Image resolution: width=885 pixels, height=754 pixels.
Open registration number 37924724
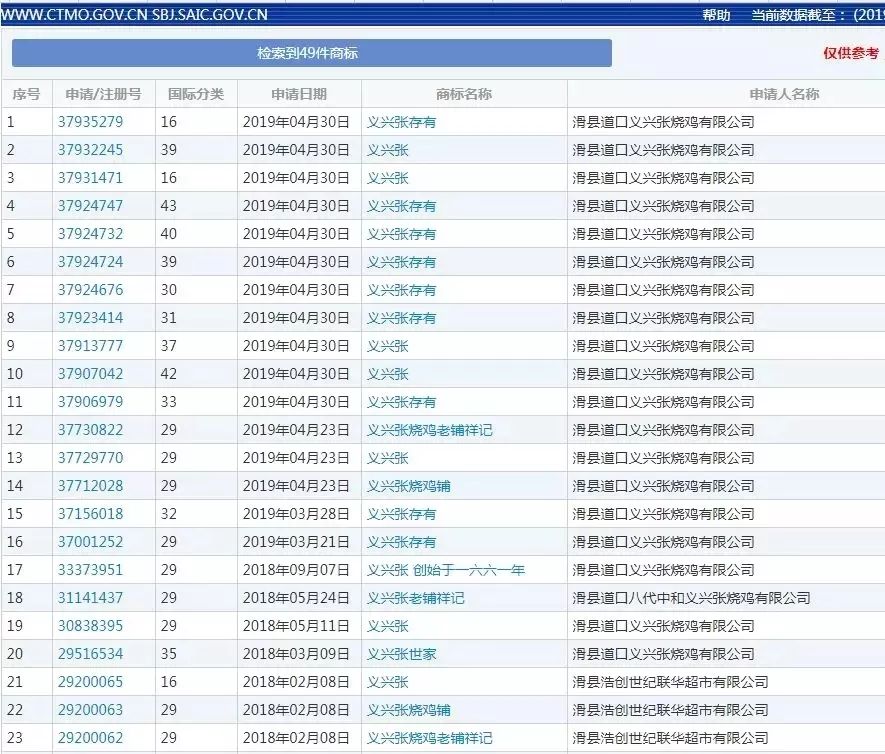(90, 262)
